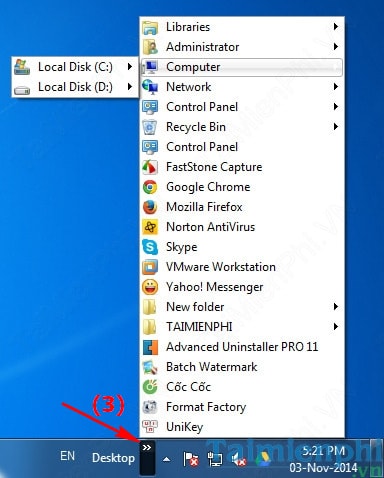The height and width of the screenshot is (478, 384).
Task: Click the muted volume speaker tray icon
Action: pyautogui.click(x=239, y=459)
